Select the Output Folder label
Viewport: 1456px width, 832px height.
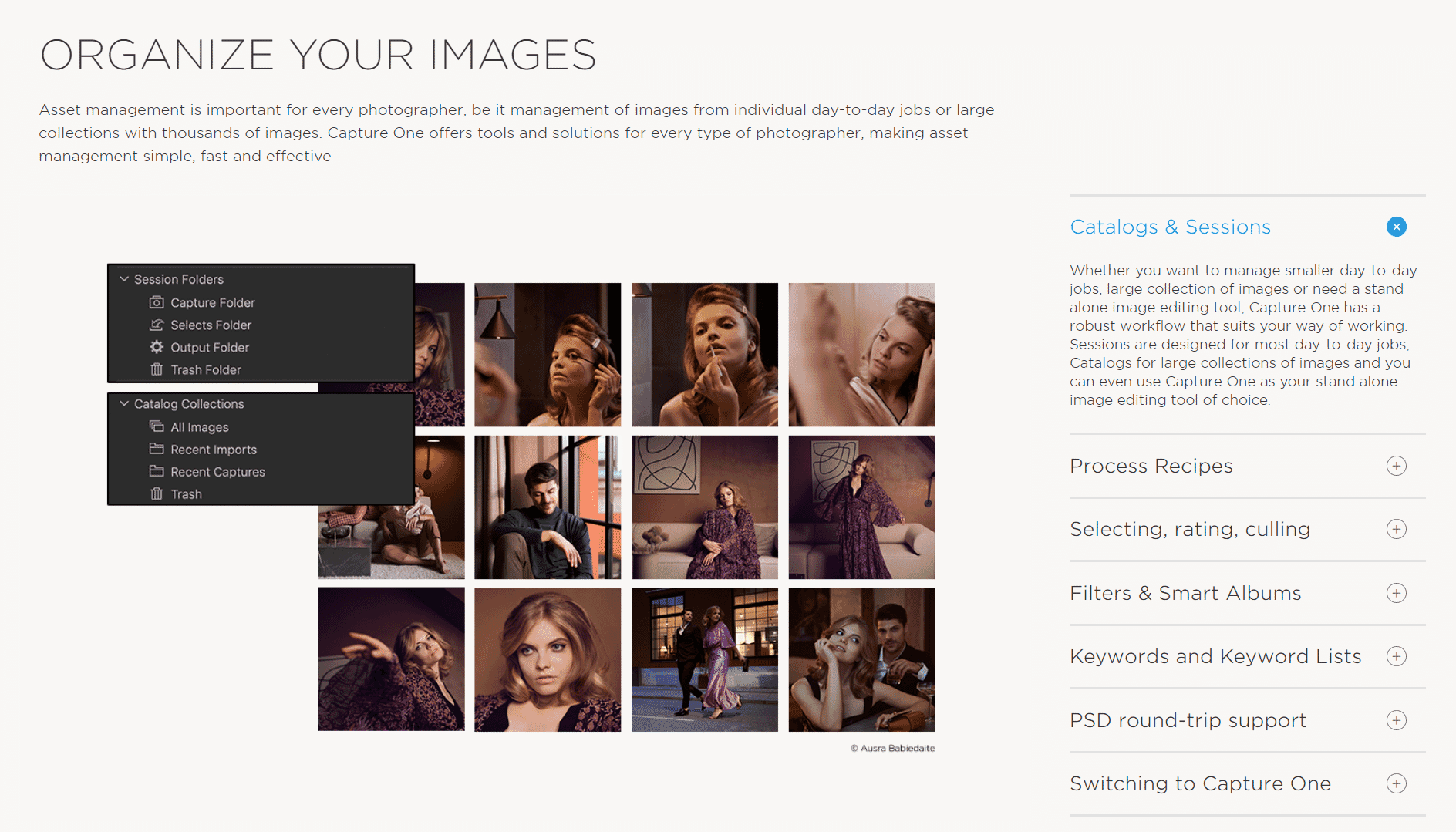210,347
